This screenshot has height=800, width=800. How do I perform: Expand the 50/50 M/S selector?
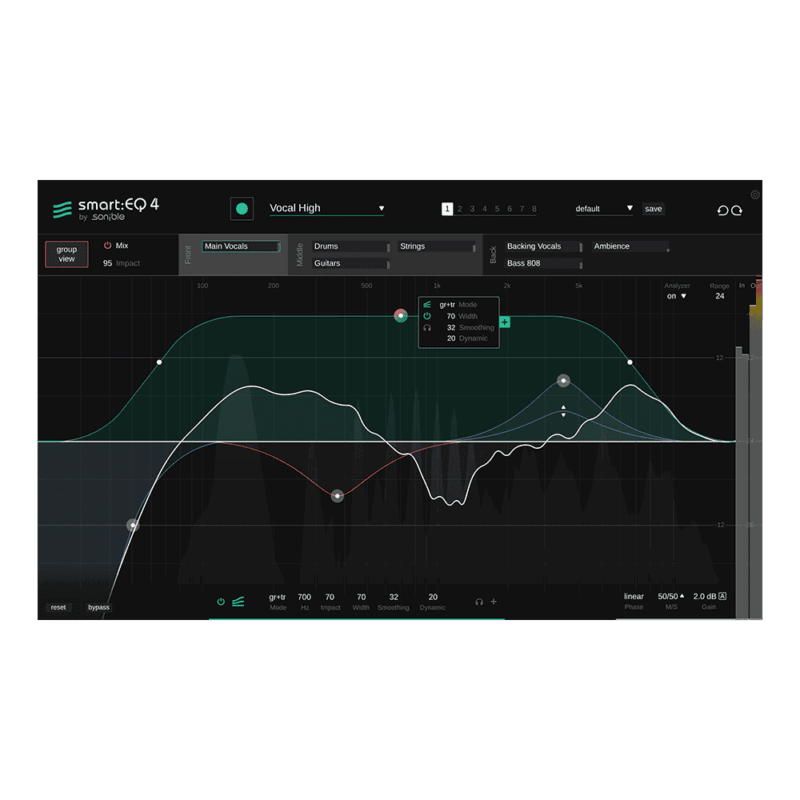(671, 596)
